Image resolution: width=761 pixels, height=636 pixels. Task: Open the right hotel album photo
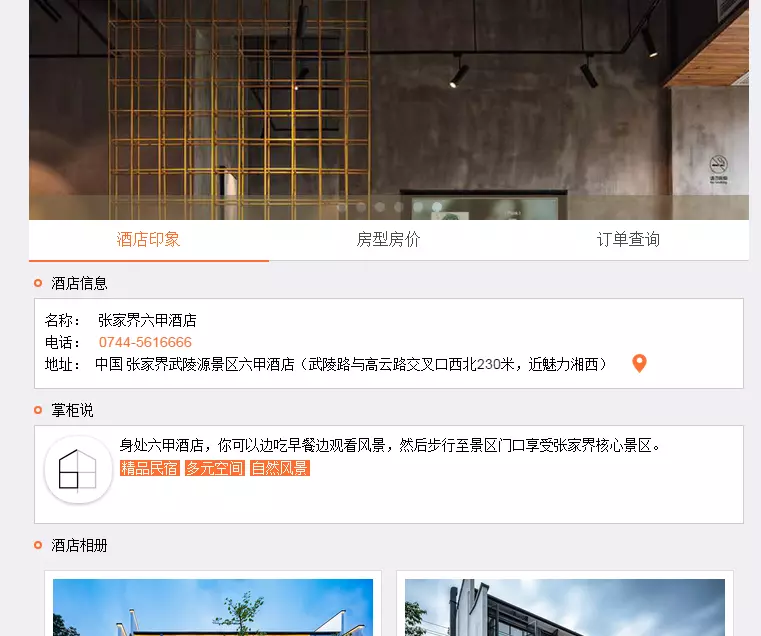coord(565,607)
